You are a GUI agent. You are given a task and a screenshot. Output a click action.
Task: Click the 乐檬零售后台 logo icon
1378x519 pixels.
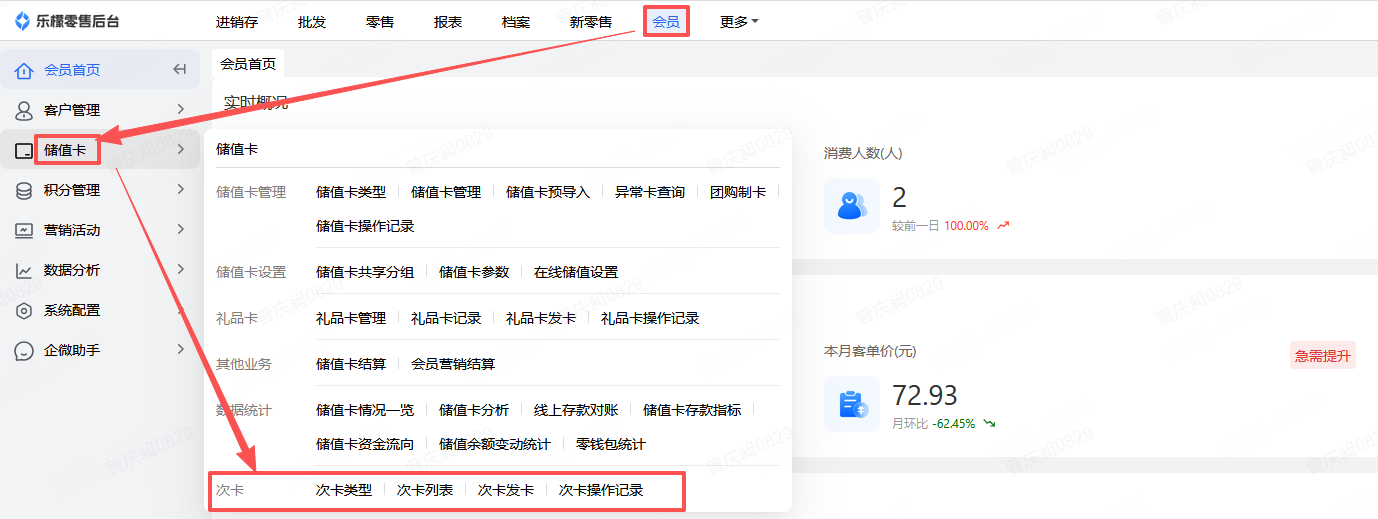(x=22, y=21)
